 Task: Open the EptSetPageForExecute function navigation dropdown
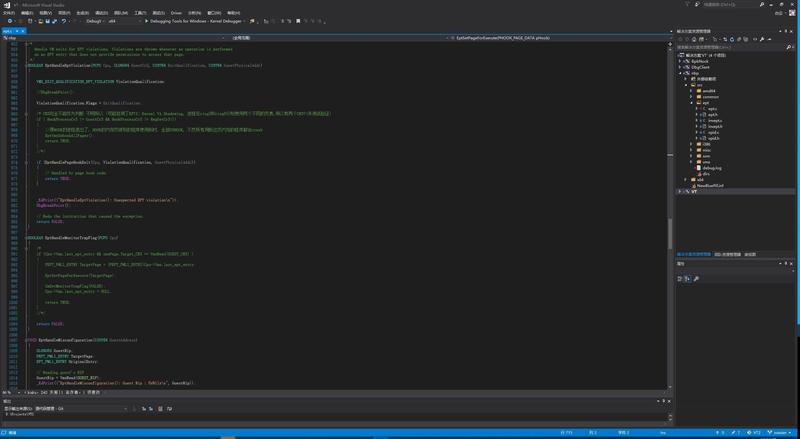pos(559,38)
